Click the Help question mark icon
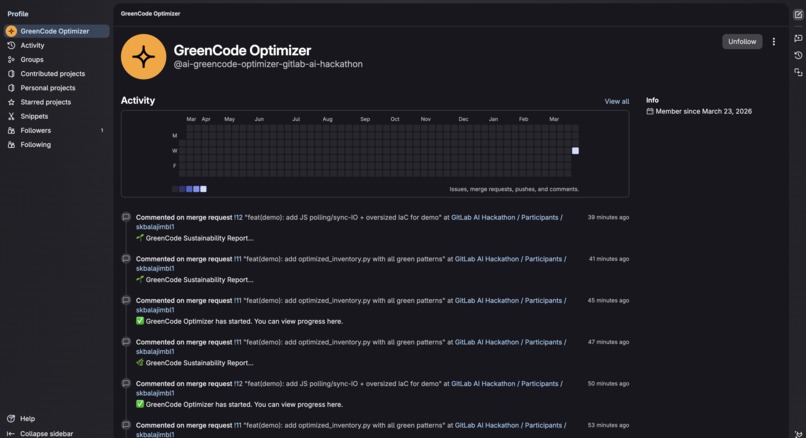Screen dimensions: 806x438 (x=11, y=418)
